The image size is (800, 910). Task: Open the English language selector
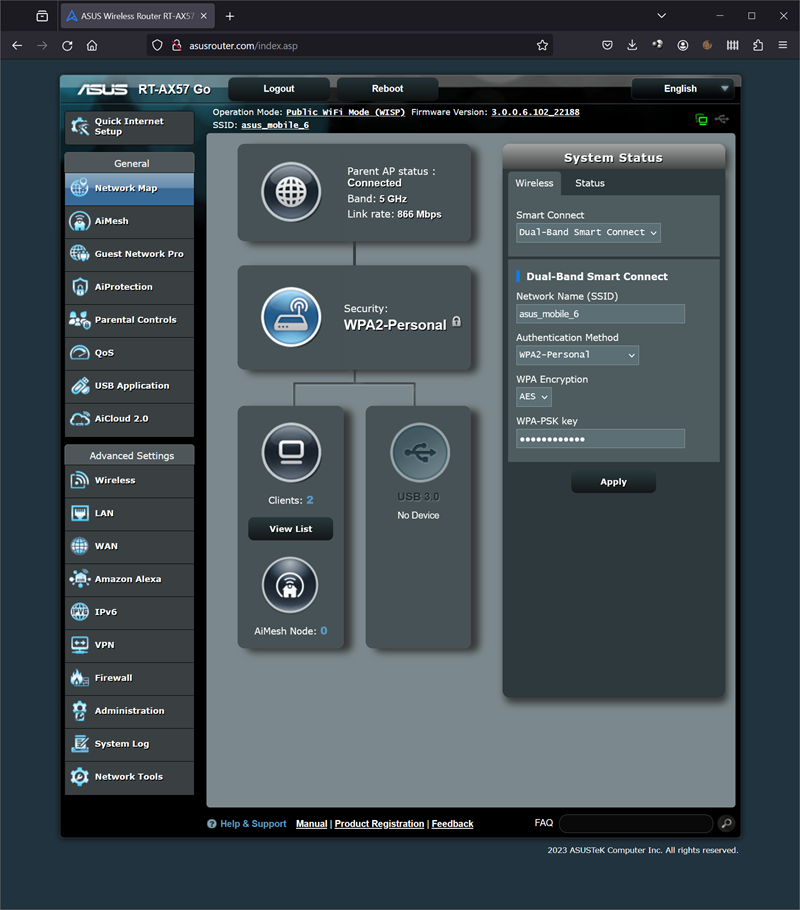[x=684, y=89]
